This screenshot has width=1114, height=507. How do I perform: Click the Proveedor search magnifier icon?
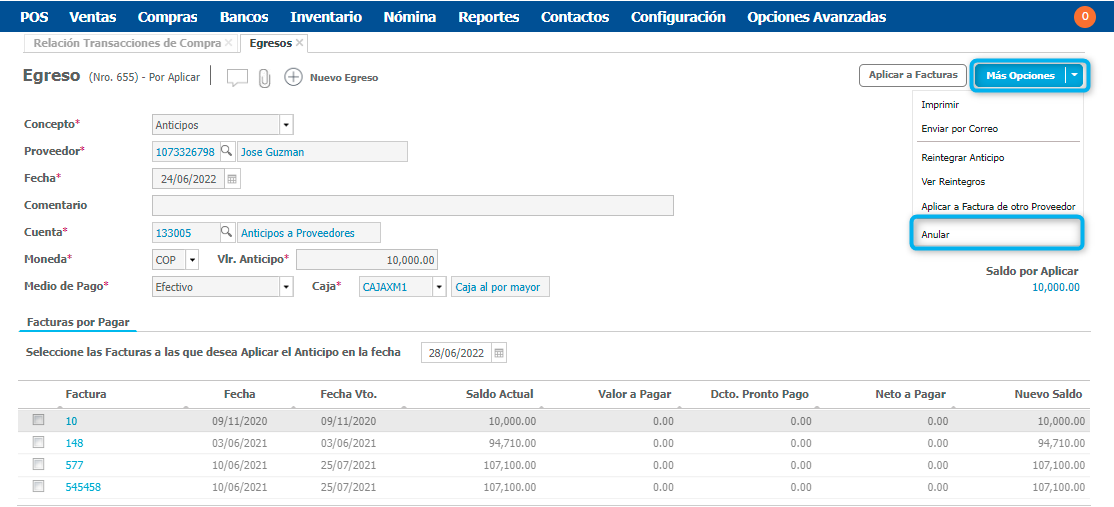227,152
